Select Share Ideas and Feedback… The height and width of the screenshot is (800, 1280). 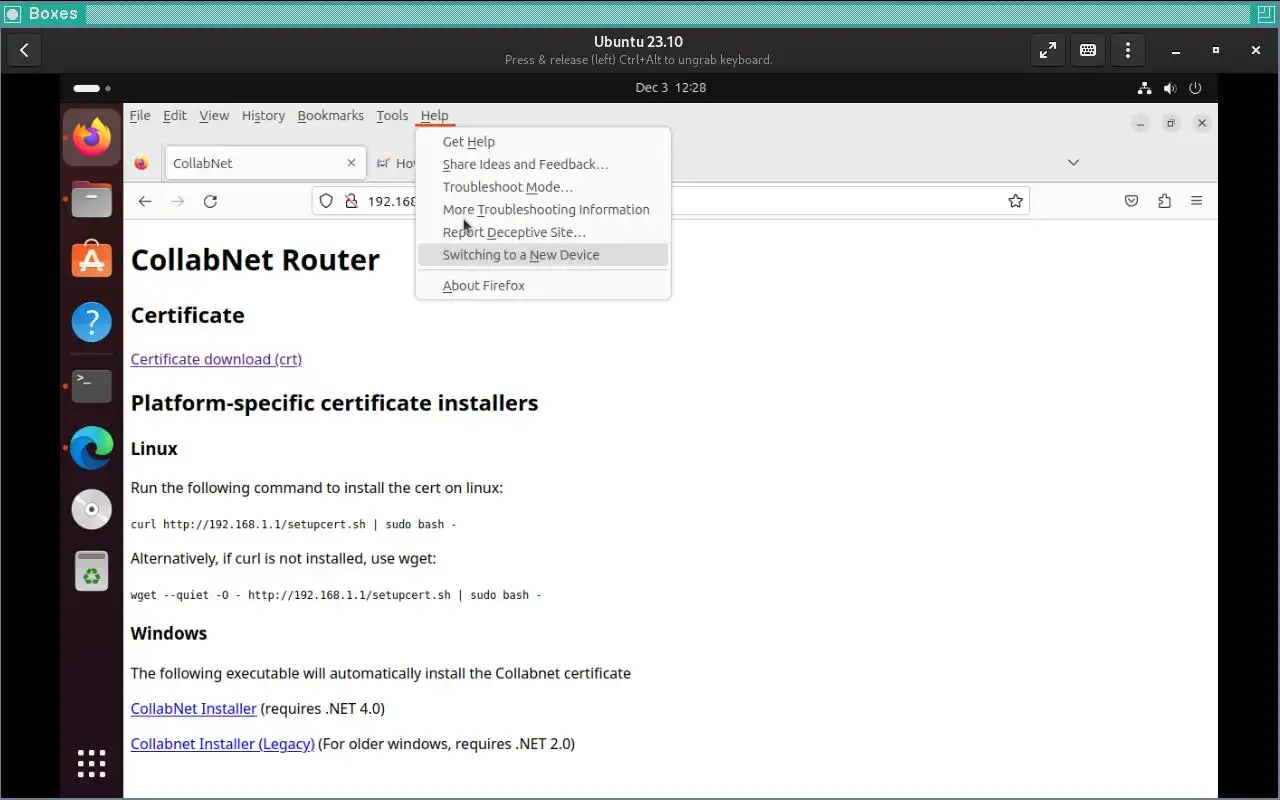click(543, 164)
